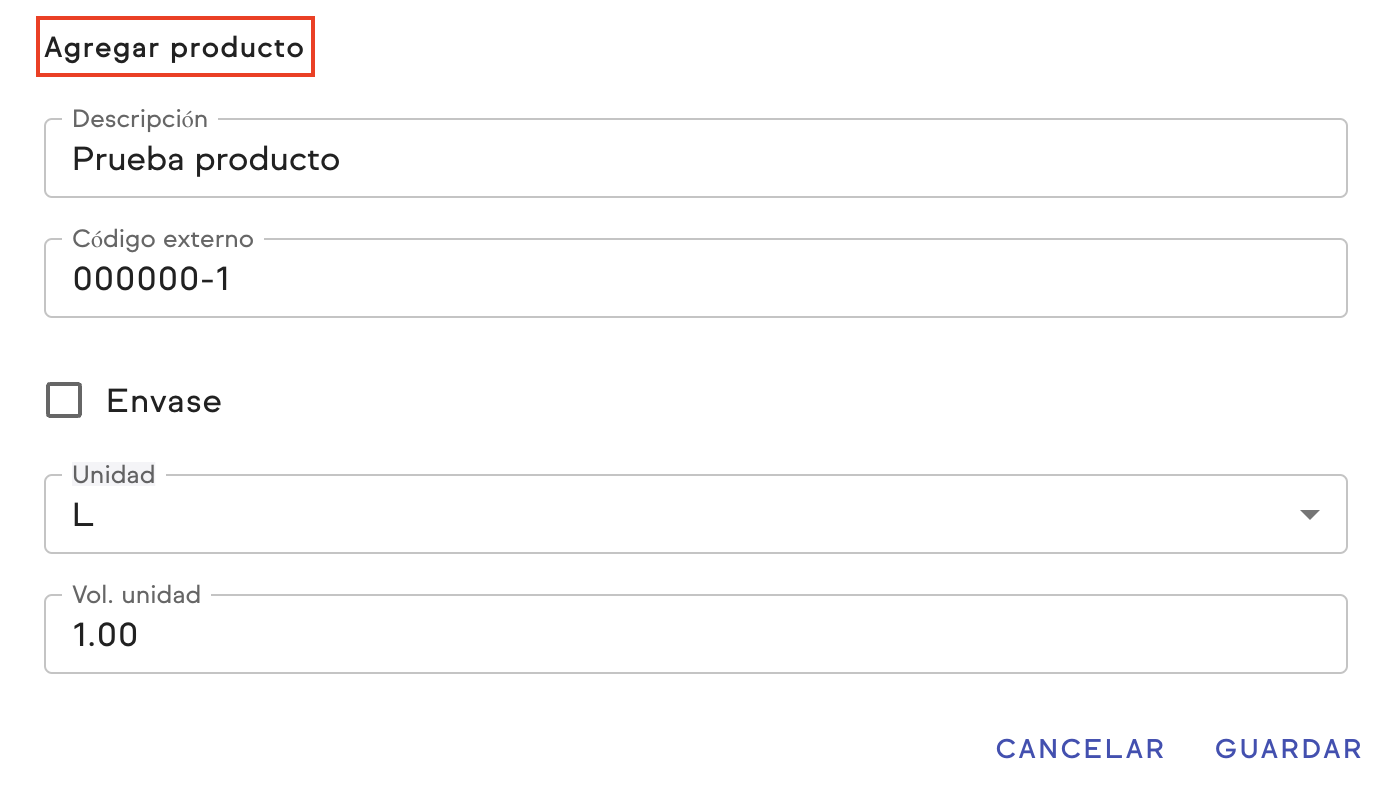The image size is (1392, 794).
Task: Open the Unidad combo box showing L
Action: click(680, 514)
